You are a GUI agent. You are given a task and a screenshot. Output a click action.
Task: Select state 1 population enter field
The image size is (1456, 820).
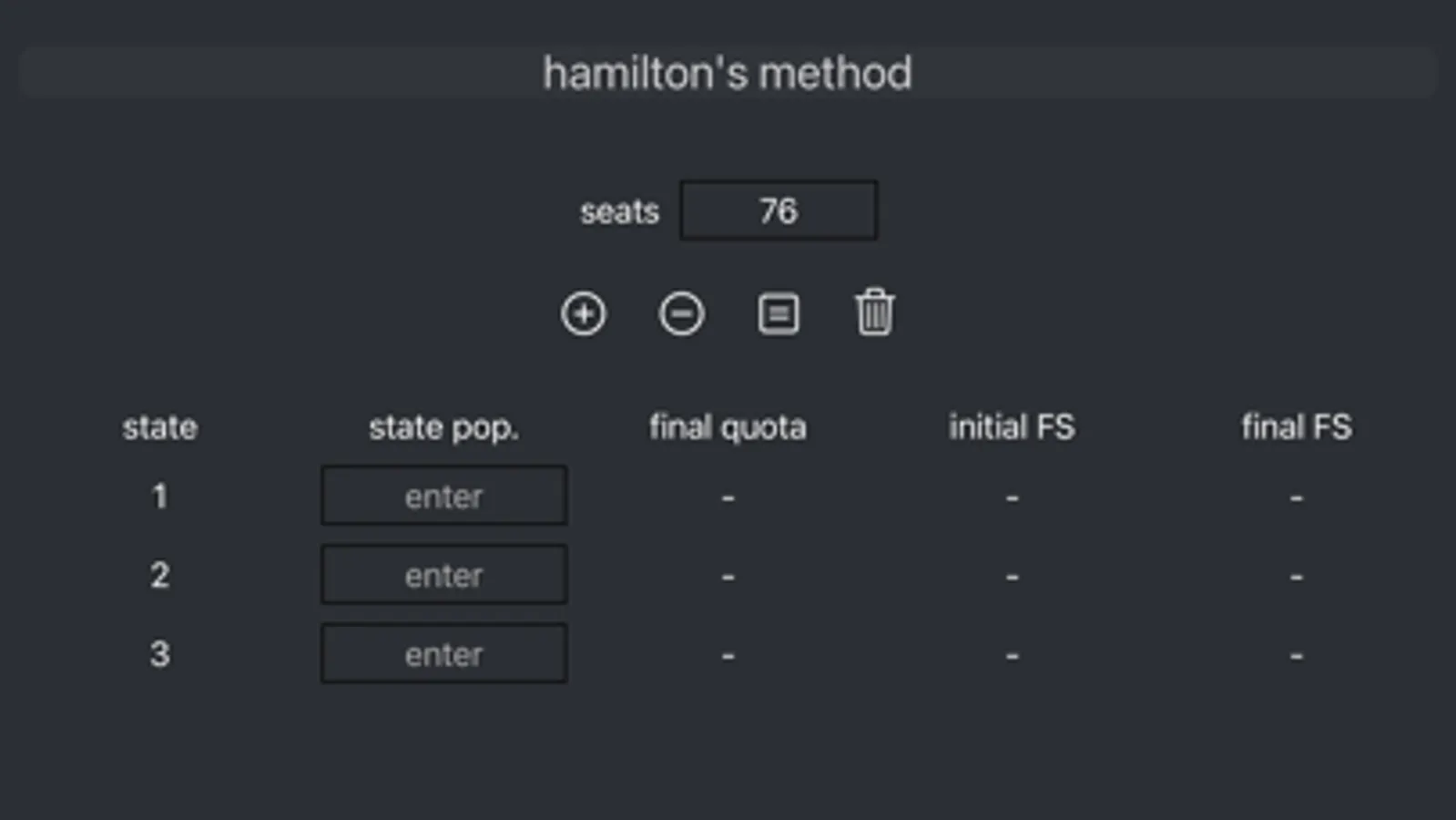pos(443,497)
